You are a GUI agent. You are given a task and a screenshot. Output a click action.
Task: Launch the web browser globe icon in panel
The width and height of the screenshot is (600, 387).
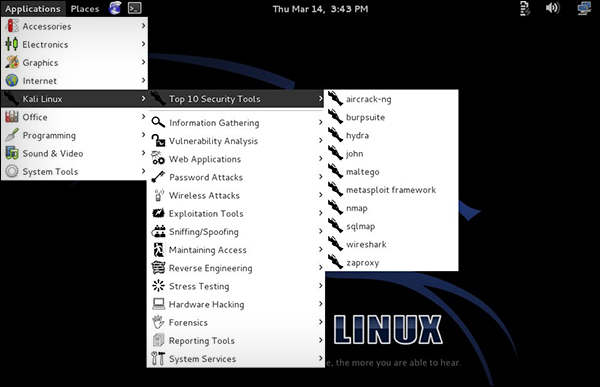[x=115, y=8]
